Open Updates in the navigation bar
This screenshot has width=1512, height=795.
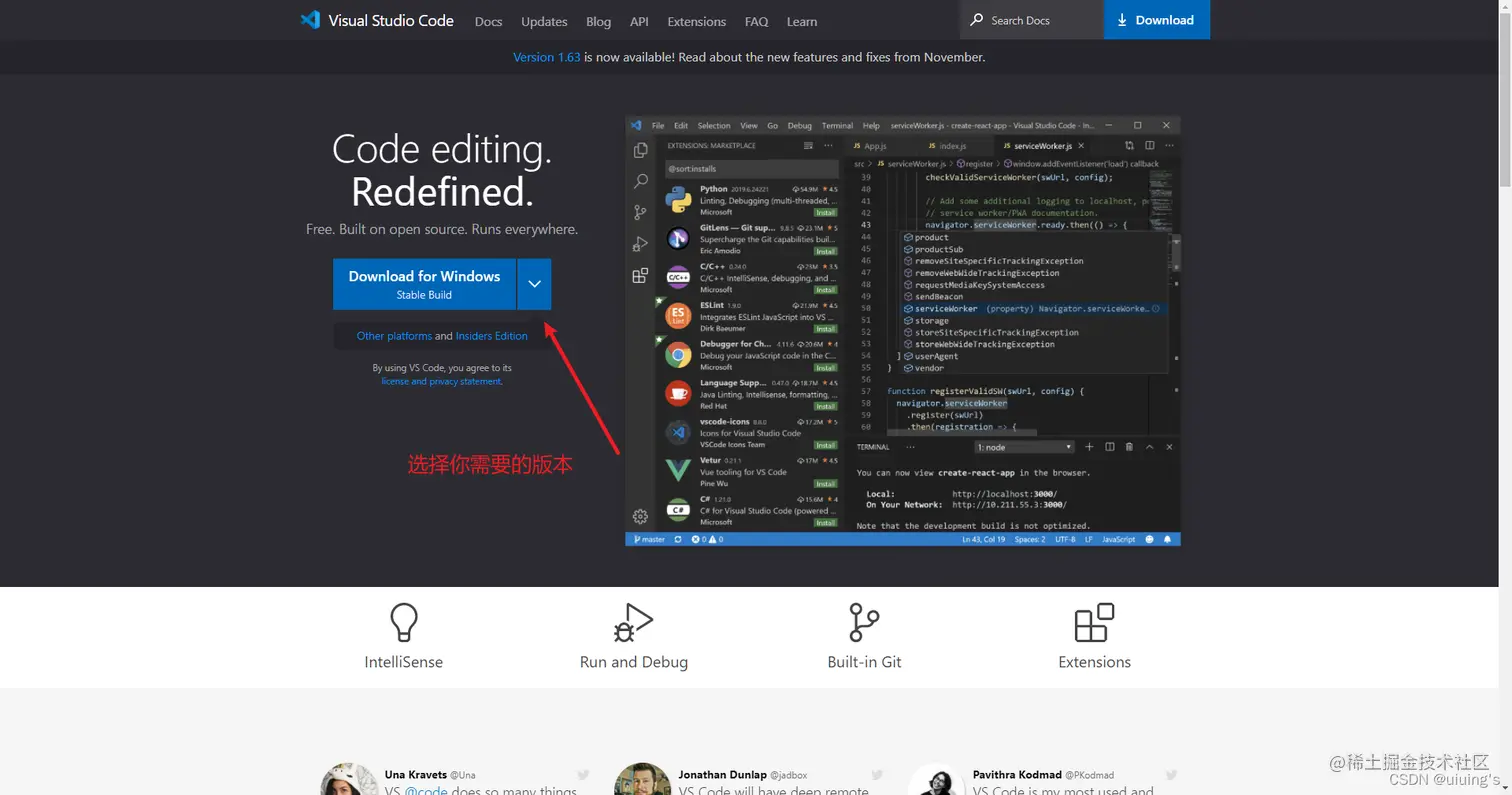pos(544,21)
